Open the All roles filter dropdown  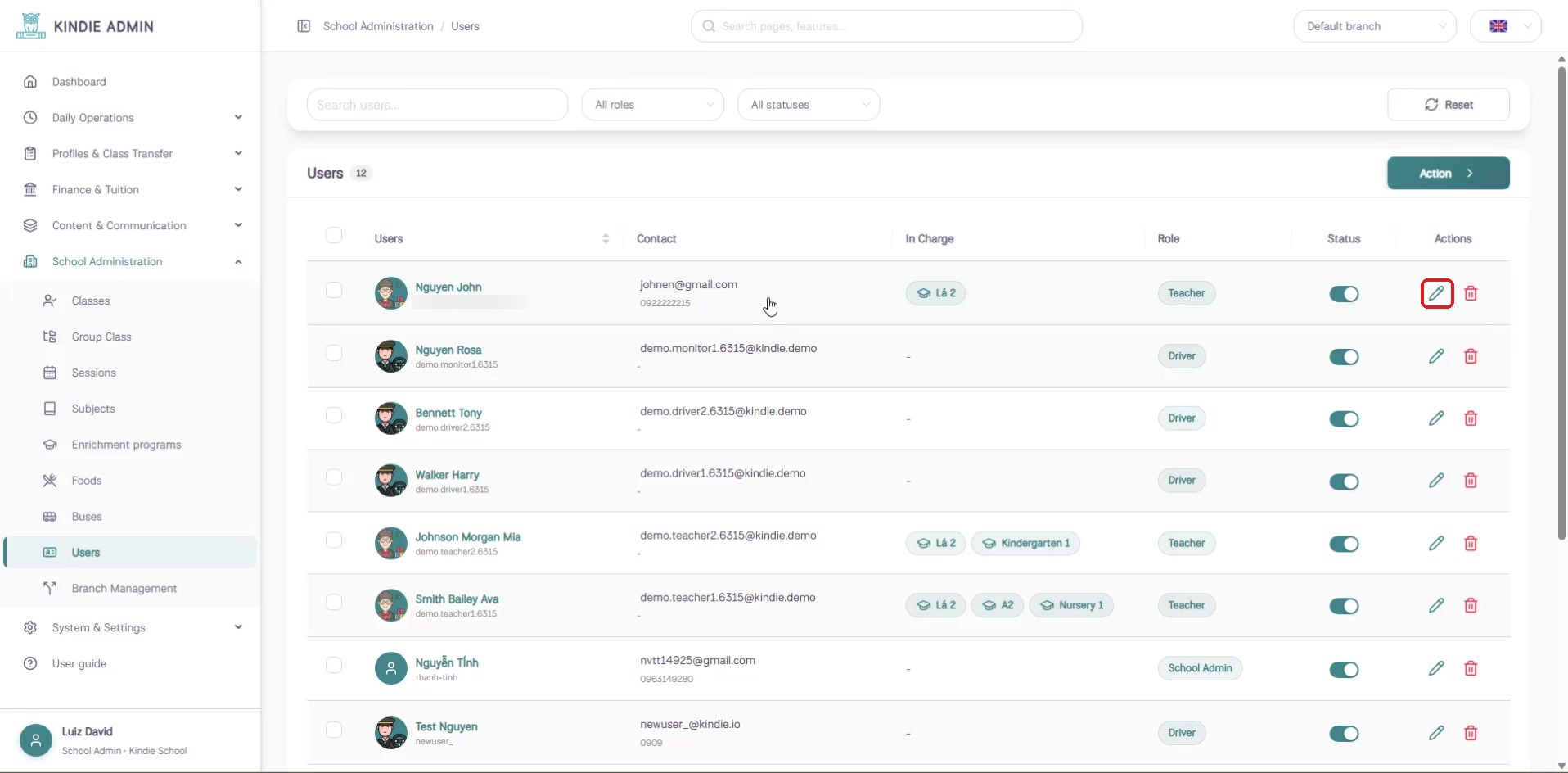(653, 105)
